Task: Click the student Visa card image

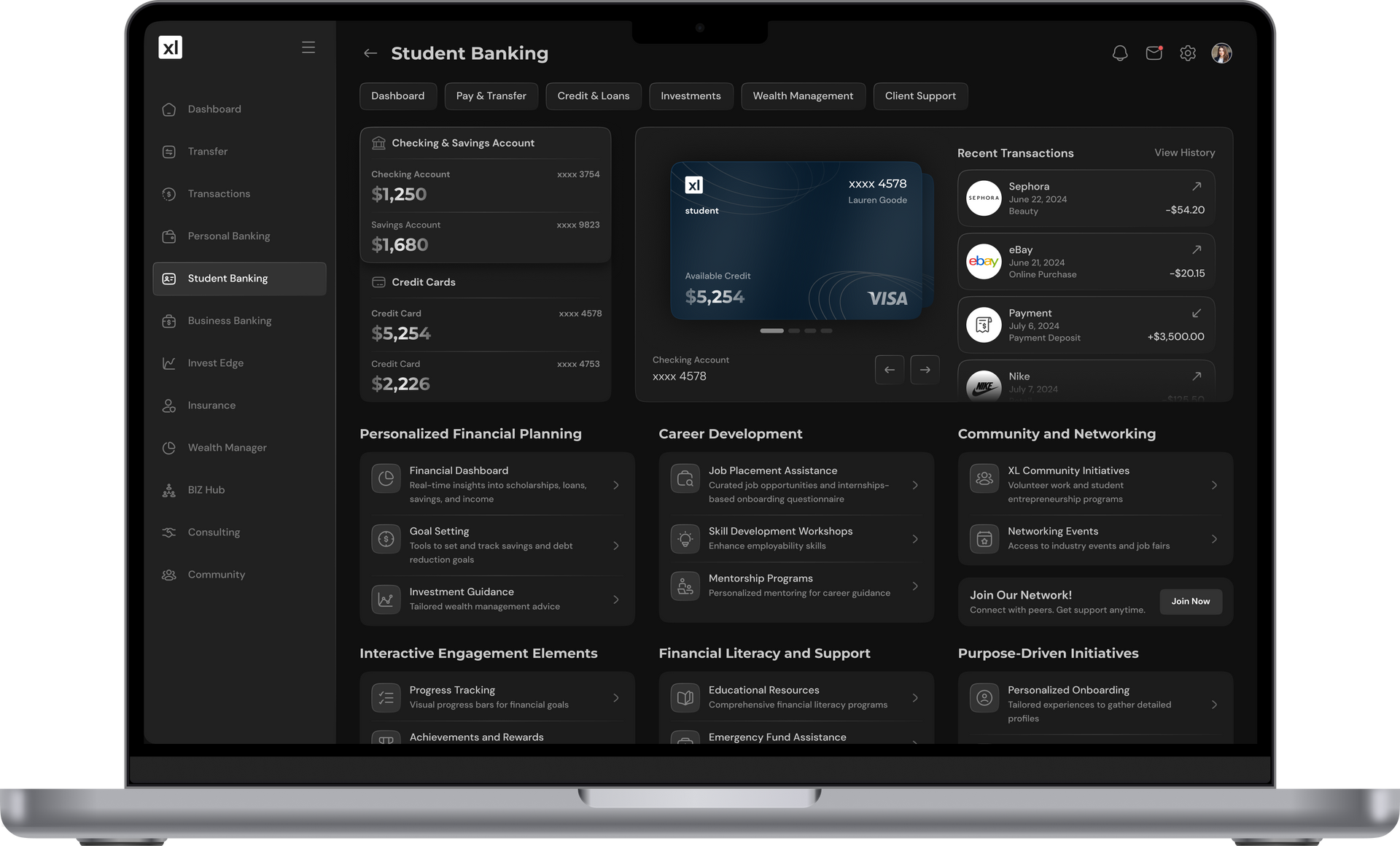Action: coord(796,241)
